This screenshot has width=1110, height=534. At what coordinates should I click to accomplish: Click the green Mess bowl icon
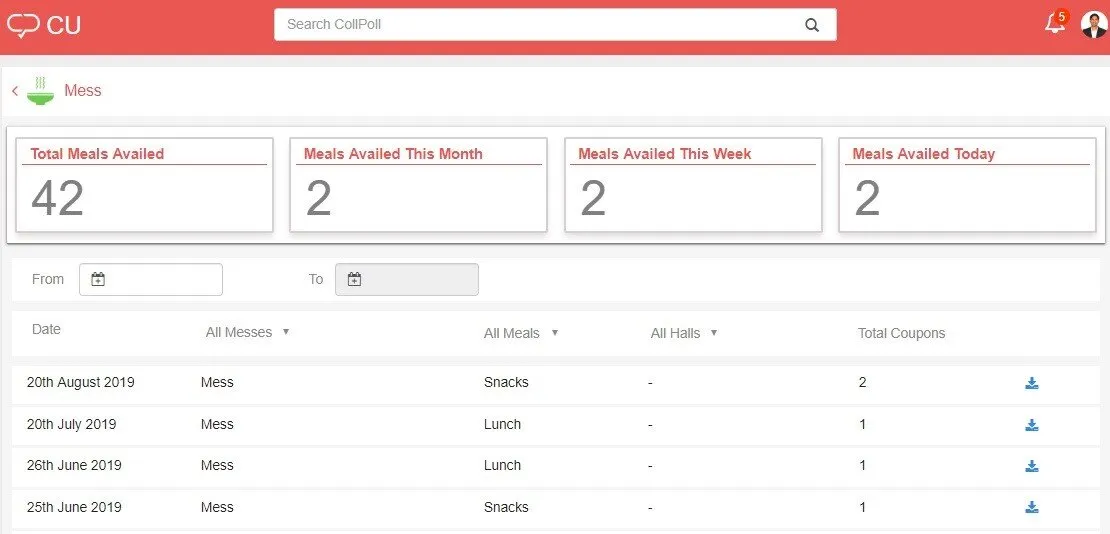(x=41, y=90)
